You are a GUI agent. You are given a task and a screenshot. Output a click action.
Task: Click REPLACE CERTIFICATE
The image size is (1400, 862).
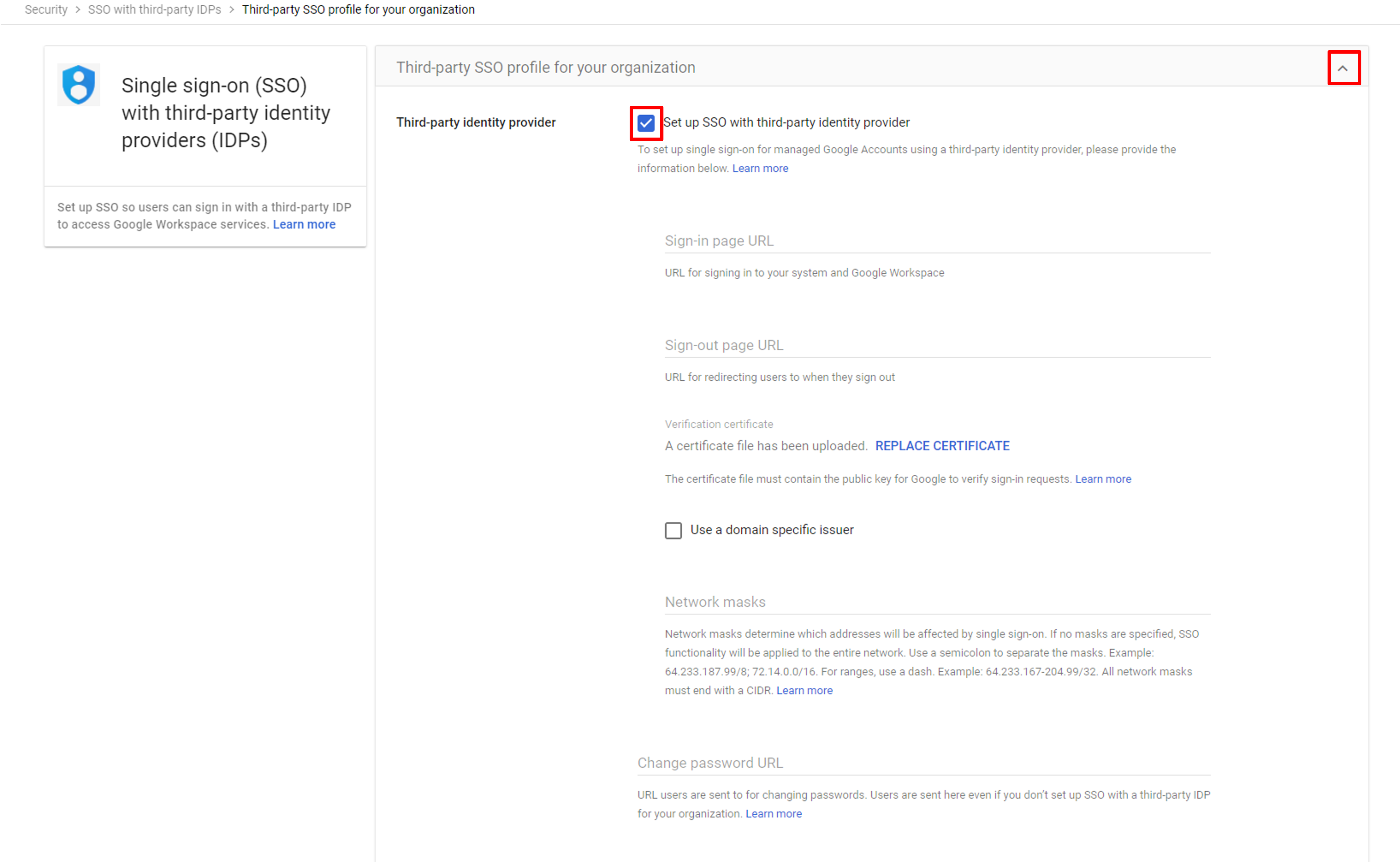pyautogui.click(x=942, y=446)
